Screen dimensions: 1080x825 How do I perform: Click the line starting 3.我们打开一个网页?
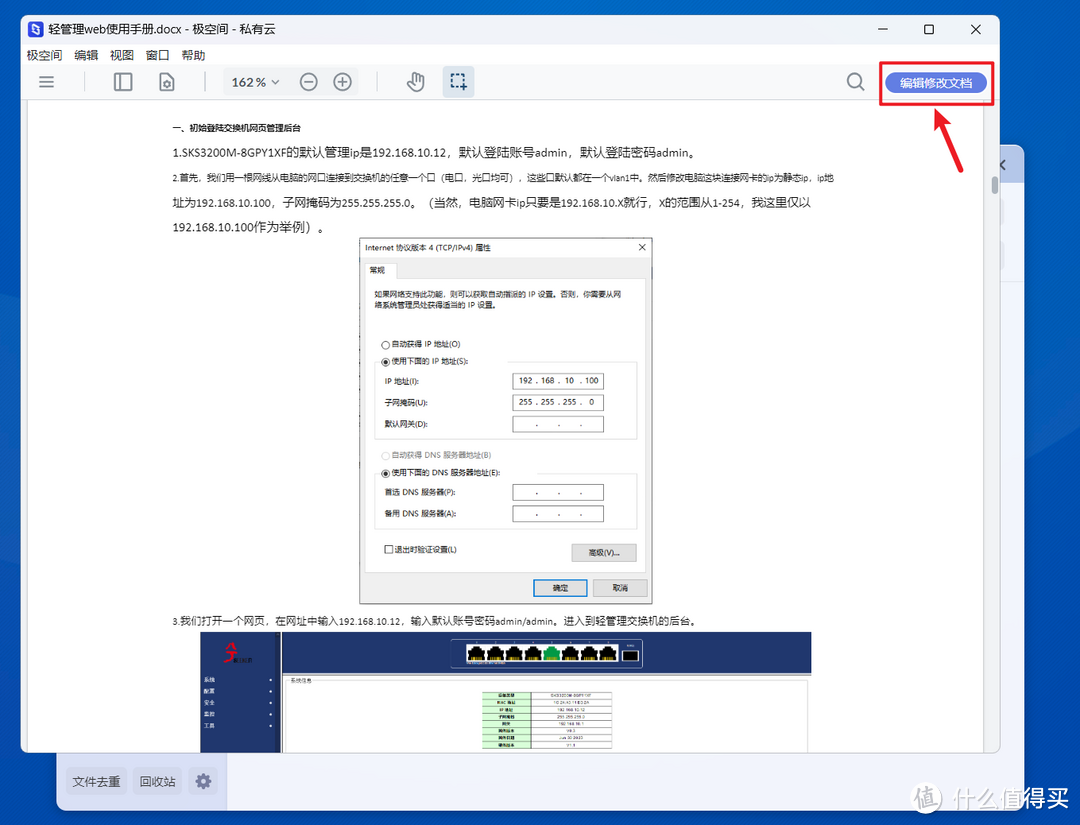tap(435, 621)
